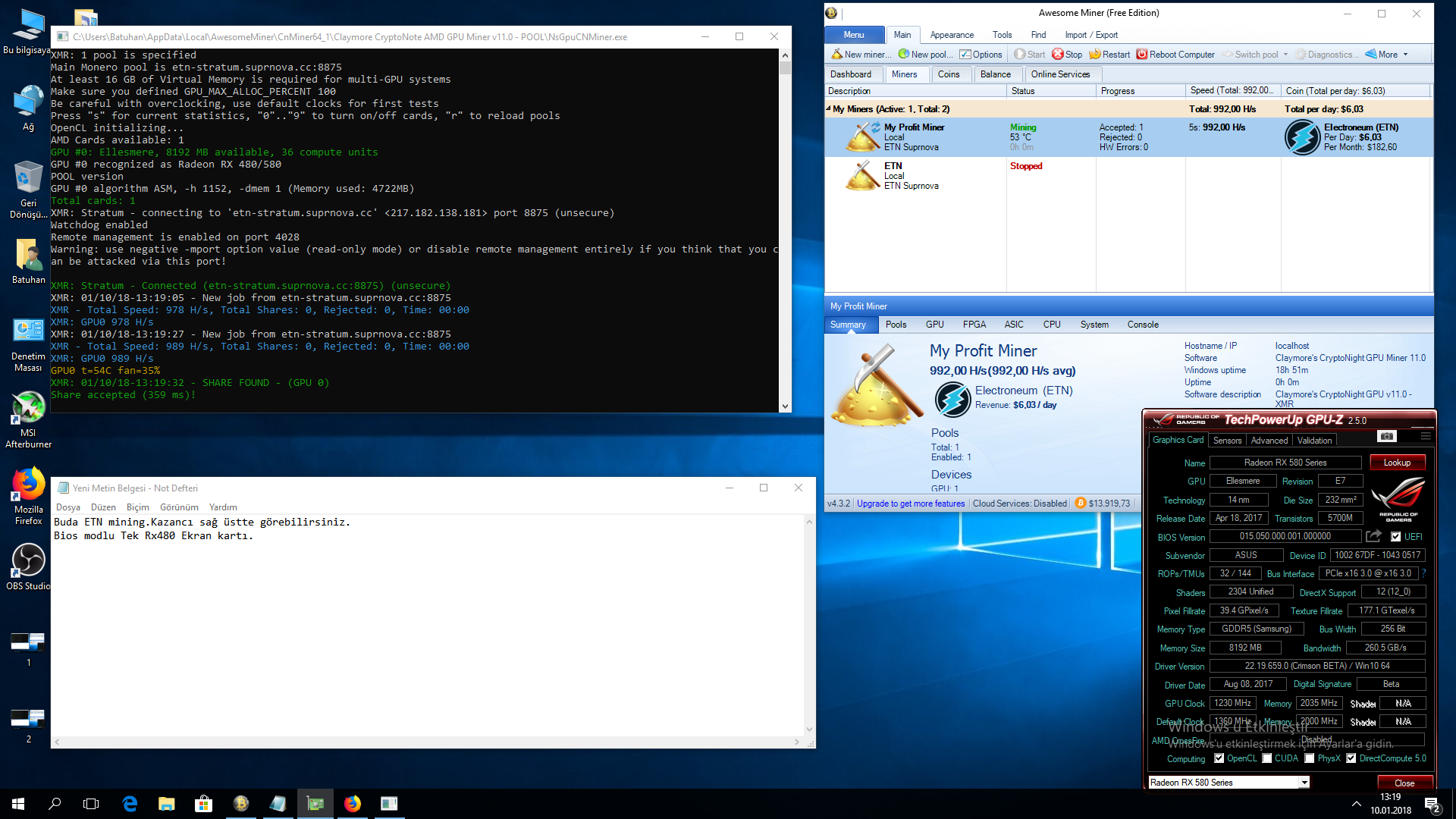
Task: Click the GPU-Z Close button
Action: 1404,783
